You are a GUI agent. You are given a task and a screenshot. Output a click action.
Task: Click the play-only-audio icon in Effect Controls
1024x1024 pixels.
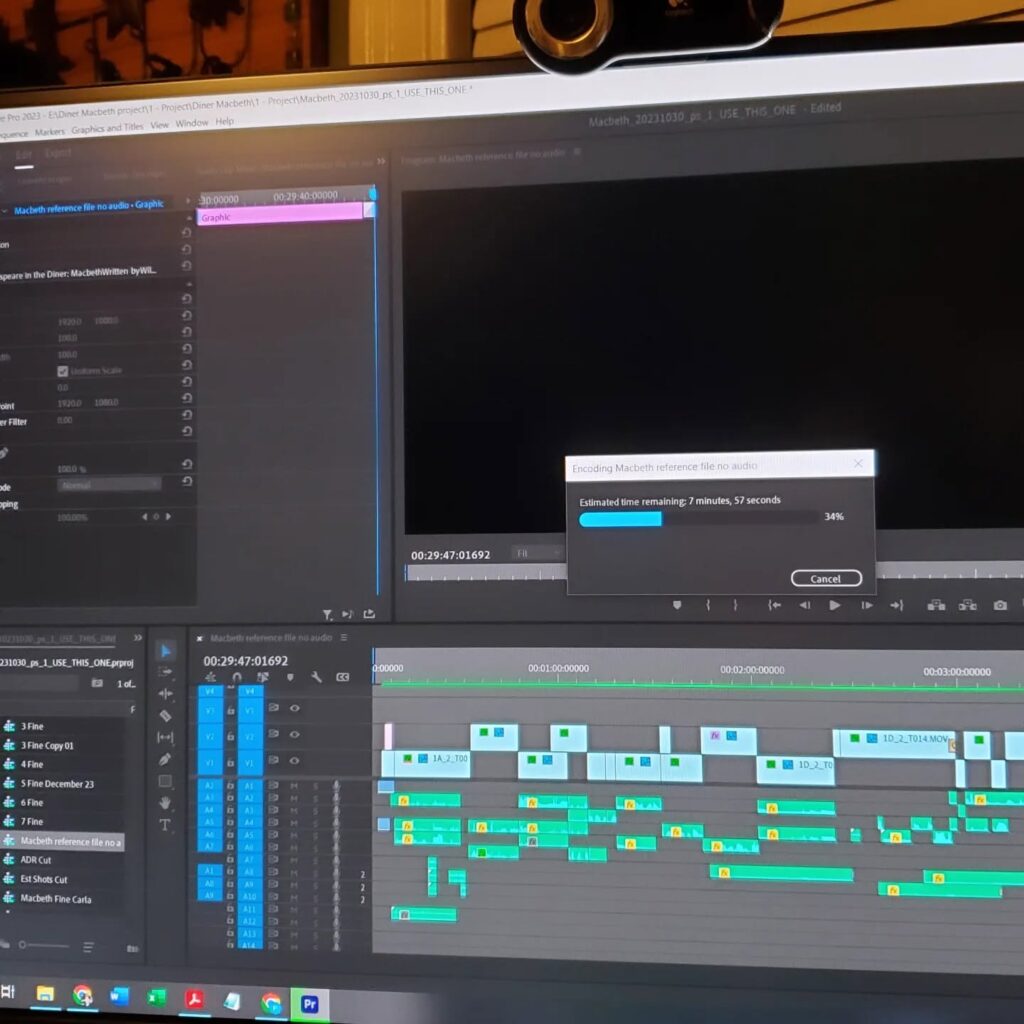(347, 614)
